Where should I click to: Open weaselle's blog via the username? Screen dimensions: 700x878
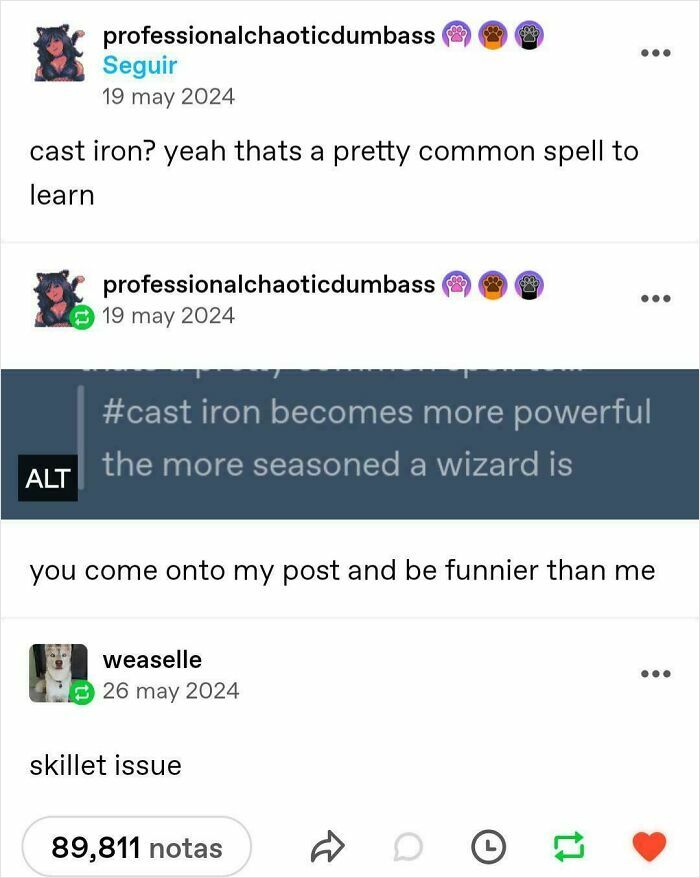pyautogui.click(x=153, y=659)
